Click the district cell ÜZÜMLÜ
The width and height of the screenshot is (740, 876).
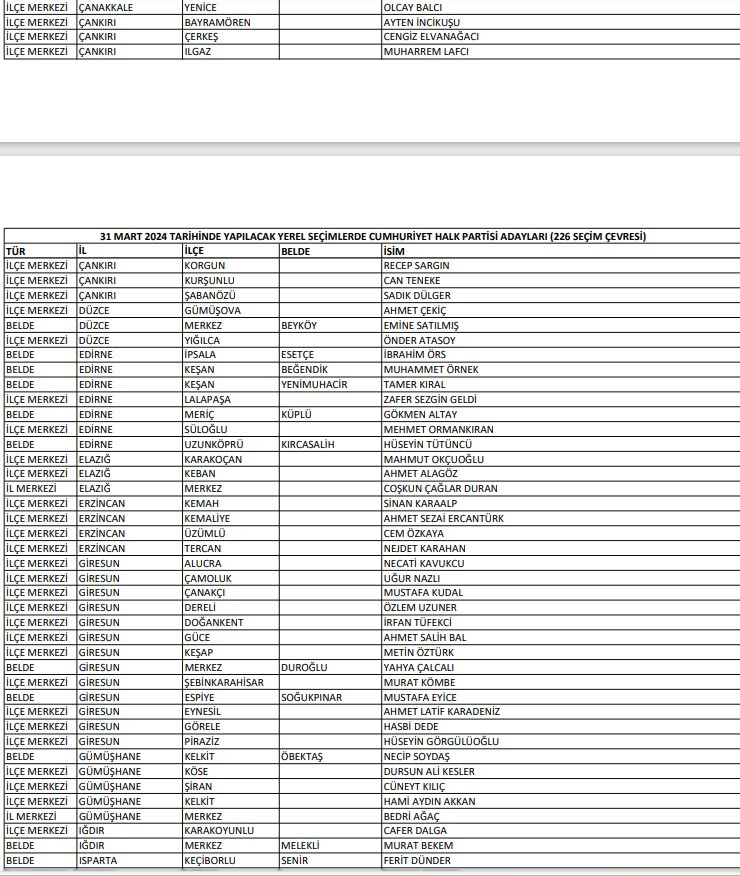click(x=204, y=534)
